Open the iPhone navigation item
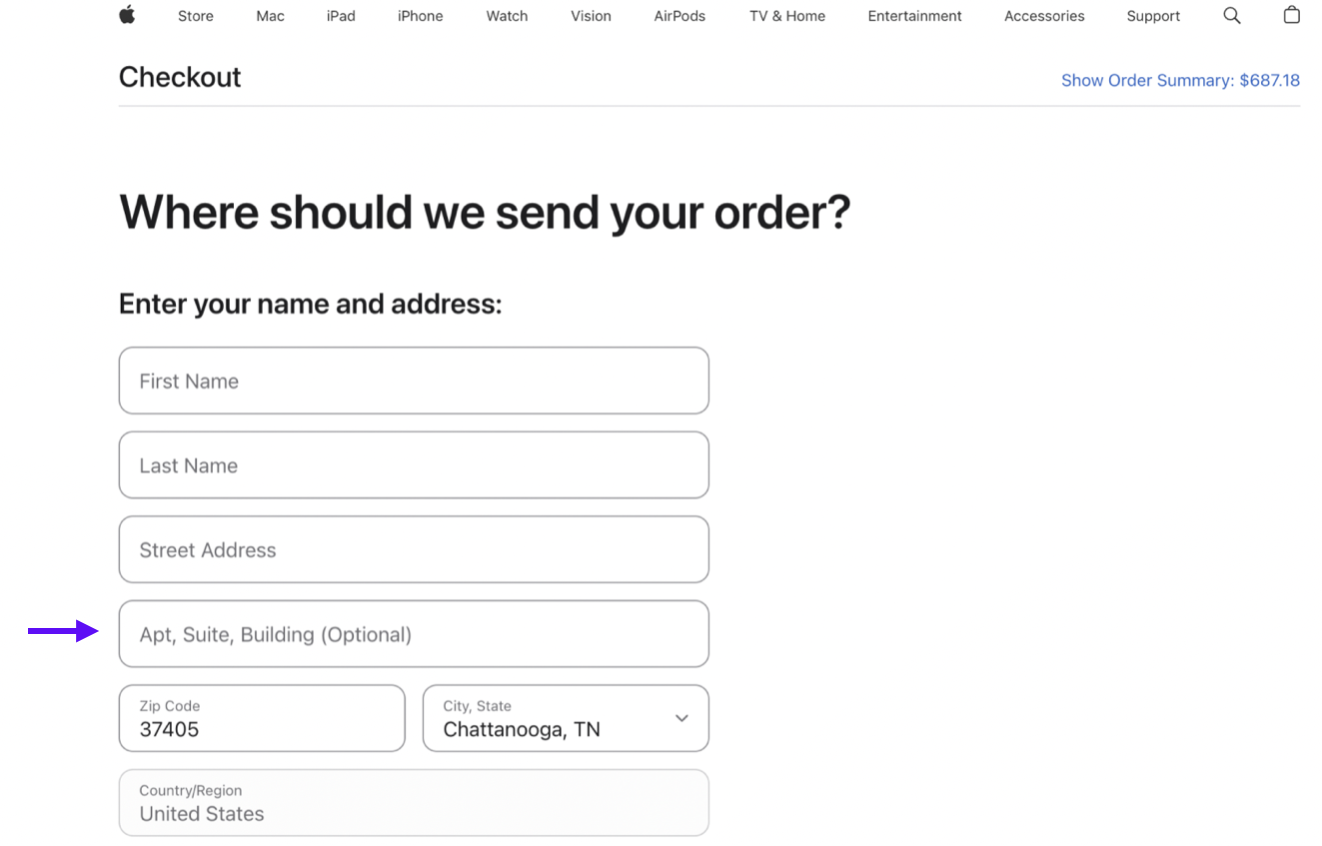Viewport: 1322px width, 846px height. [x=420, y=16]
